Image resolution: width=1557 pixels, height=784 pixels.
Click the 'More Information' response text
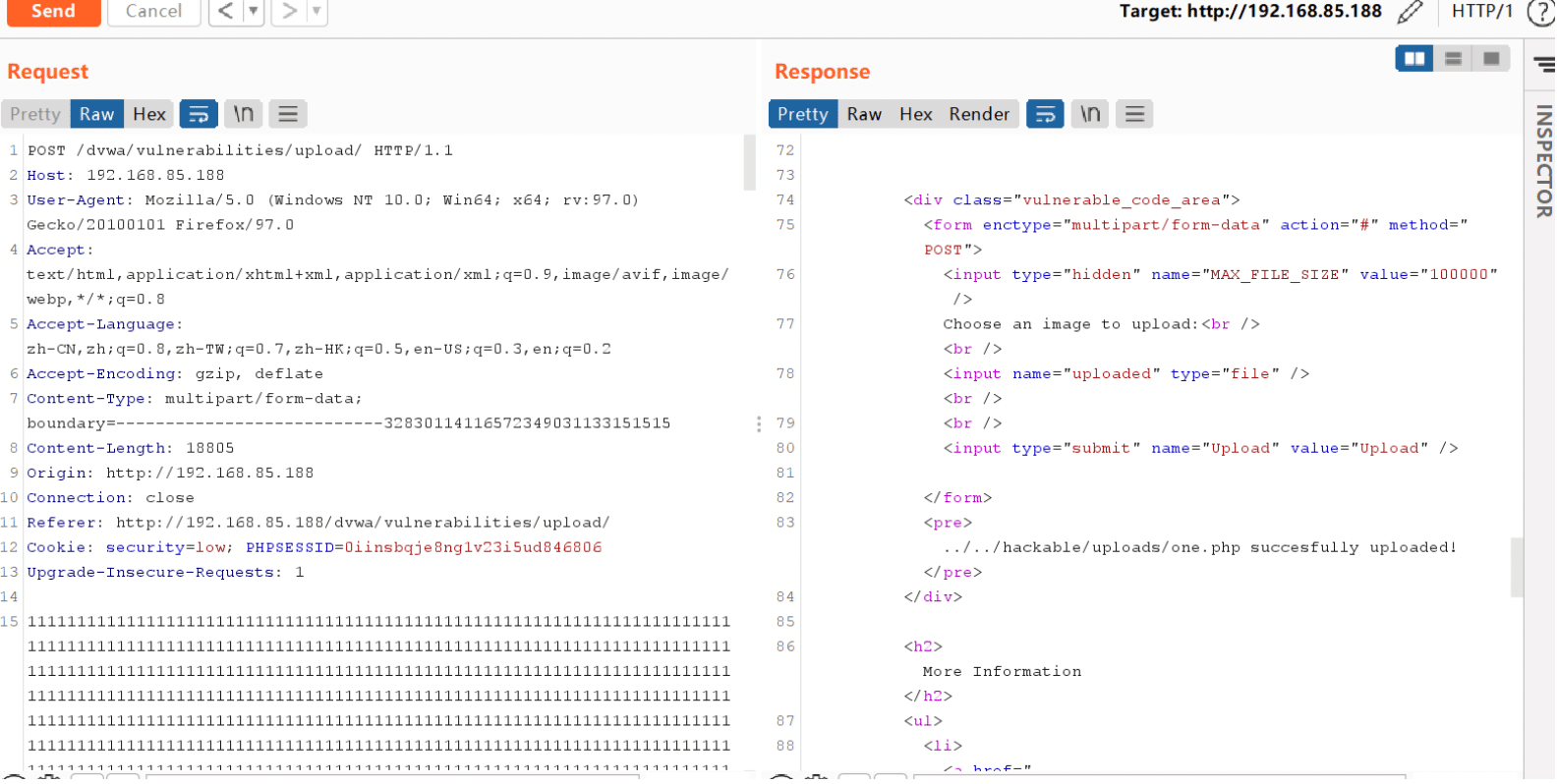pyautogui.click(x=1002, y=671)
